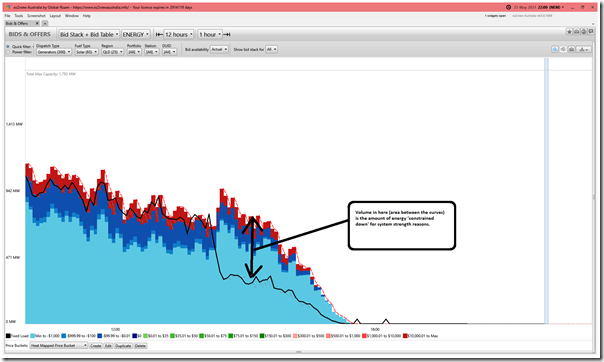This screenshot has width=604, height=362.
Task: Open the Screenshot menu
Action: tap(36, 16)
